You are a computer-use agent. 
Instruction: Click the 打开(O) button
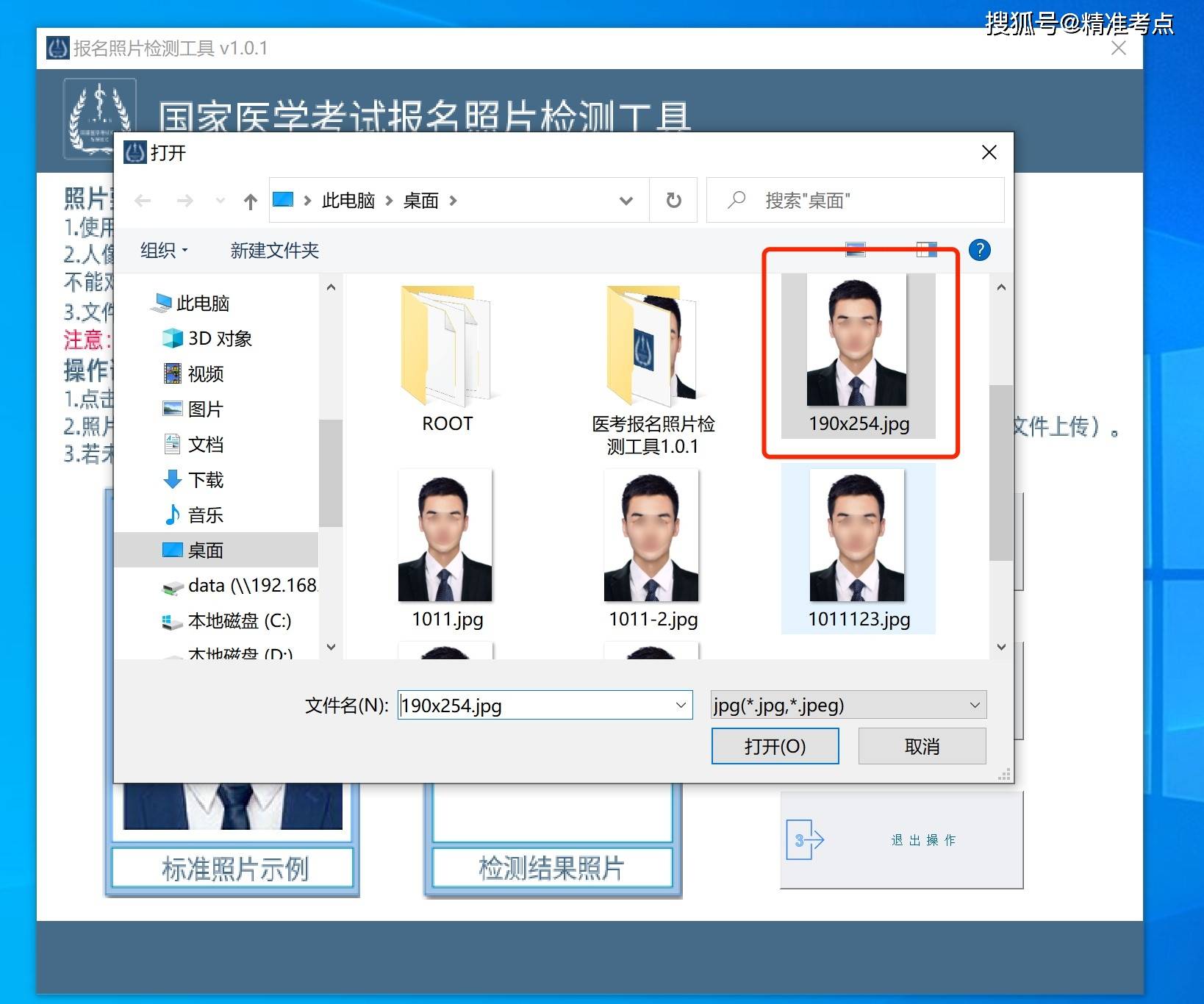(x=775, y=746)
